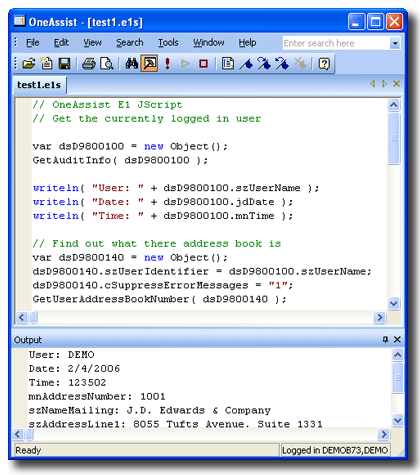Click the Open file folder icon
The image size is (420, 475).
28,63
